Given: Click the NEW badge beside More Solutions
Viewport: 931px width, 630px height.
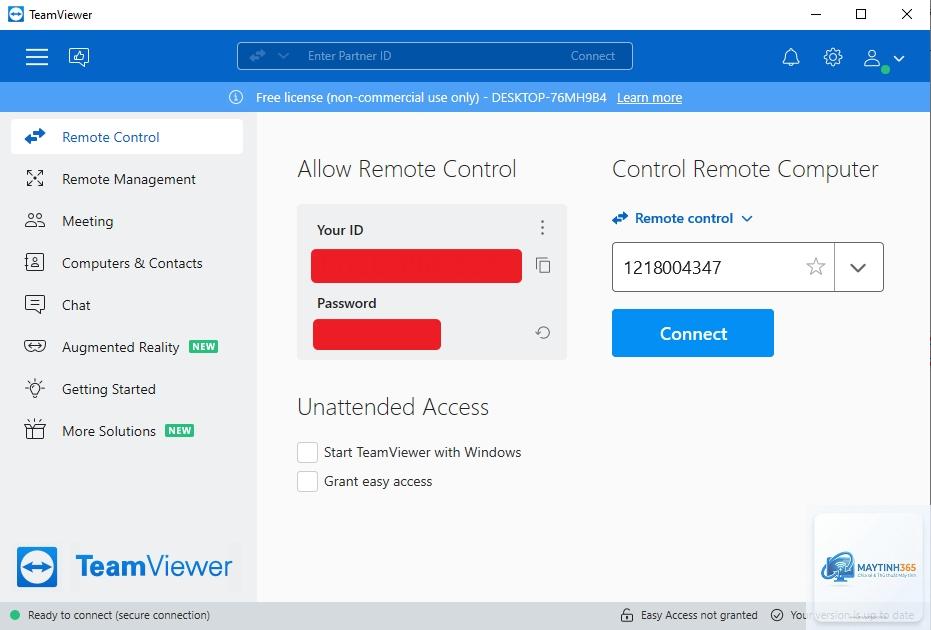Looking at the screenshot, I should click(x=179, y=430).
